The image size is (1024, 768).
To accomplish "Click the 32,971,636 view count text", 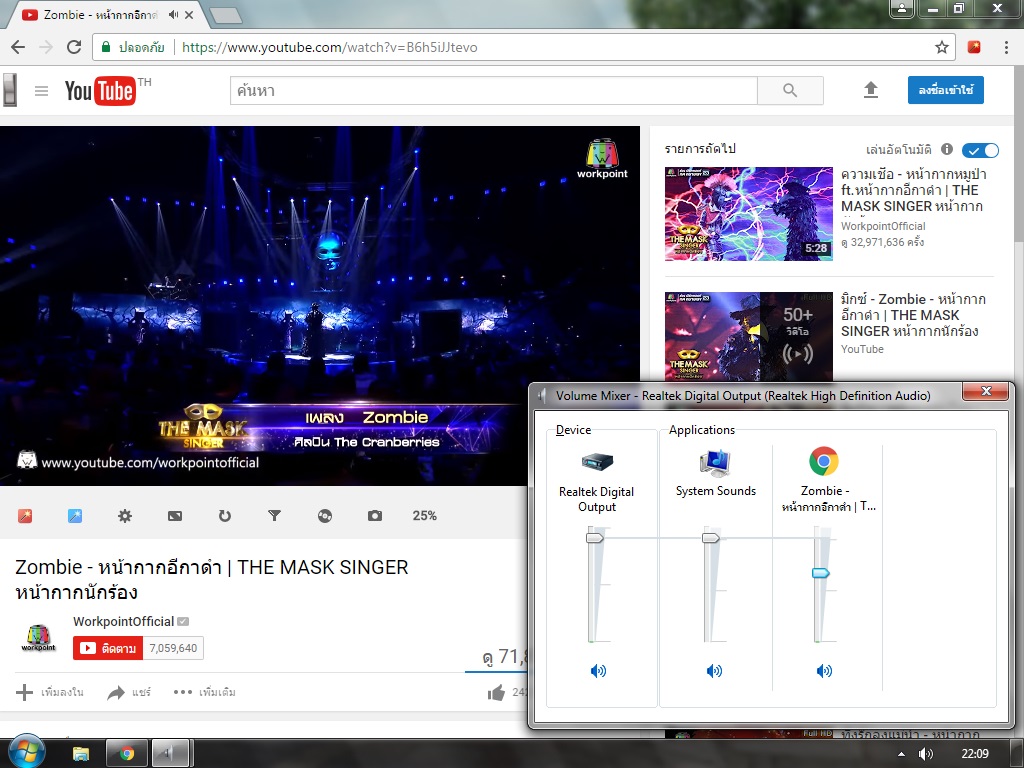I will (x=882, y=242).
